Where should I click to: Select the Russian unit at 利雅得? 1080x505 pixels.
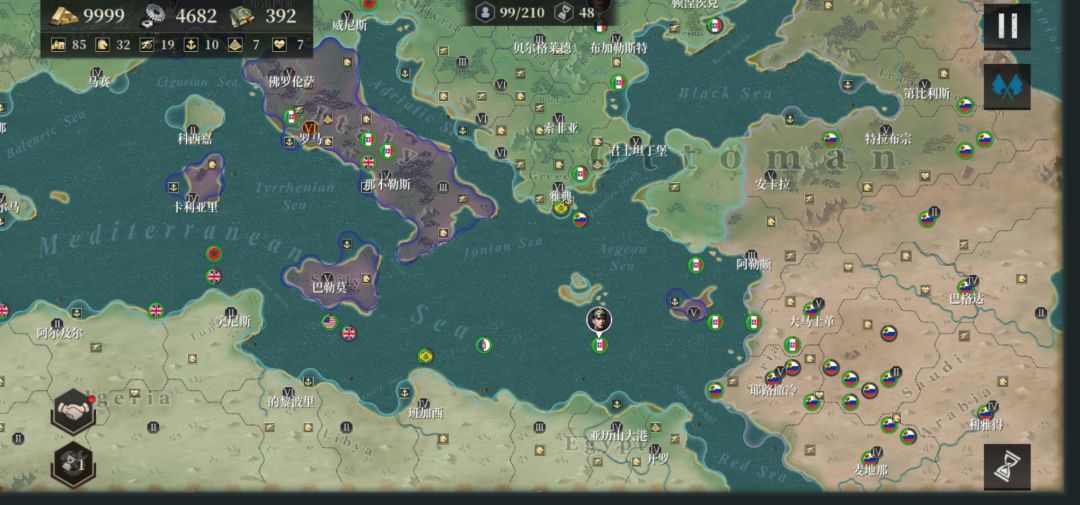coord(986,413)
